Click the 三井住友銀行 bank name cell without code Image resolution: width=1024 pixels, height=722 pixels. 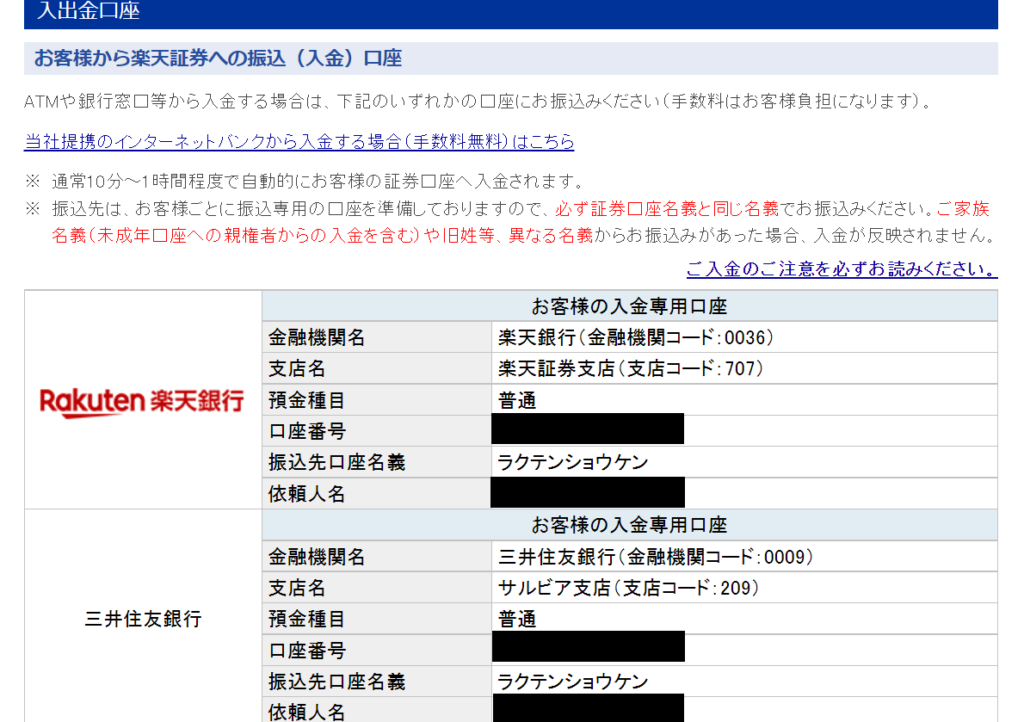143,619
